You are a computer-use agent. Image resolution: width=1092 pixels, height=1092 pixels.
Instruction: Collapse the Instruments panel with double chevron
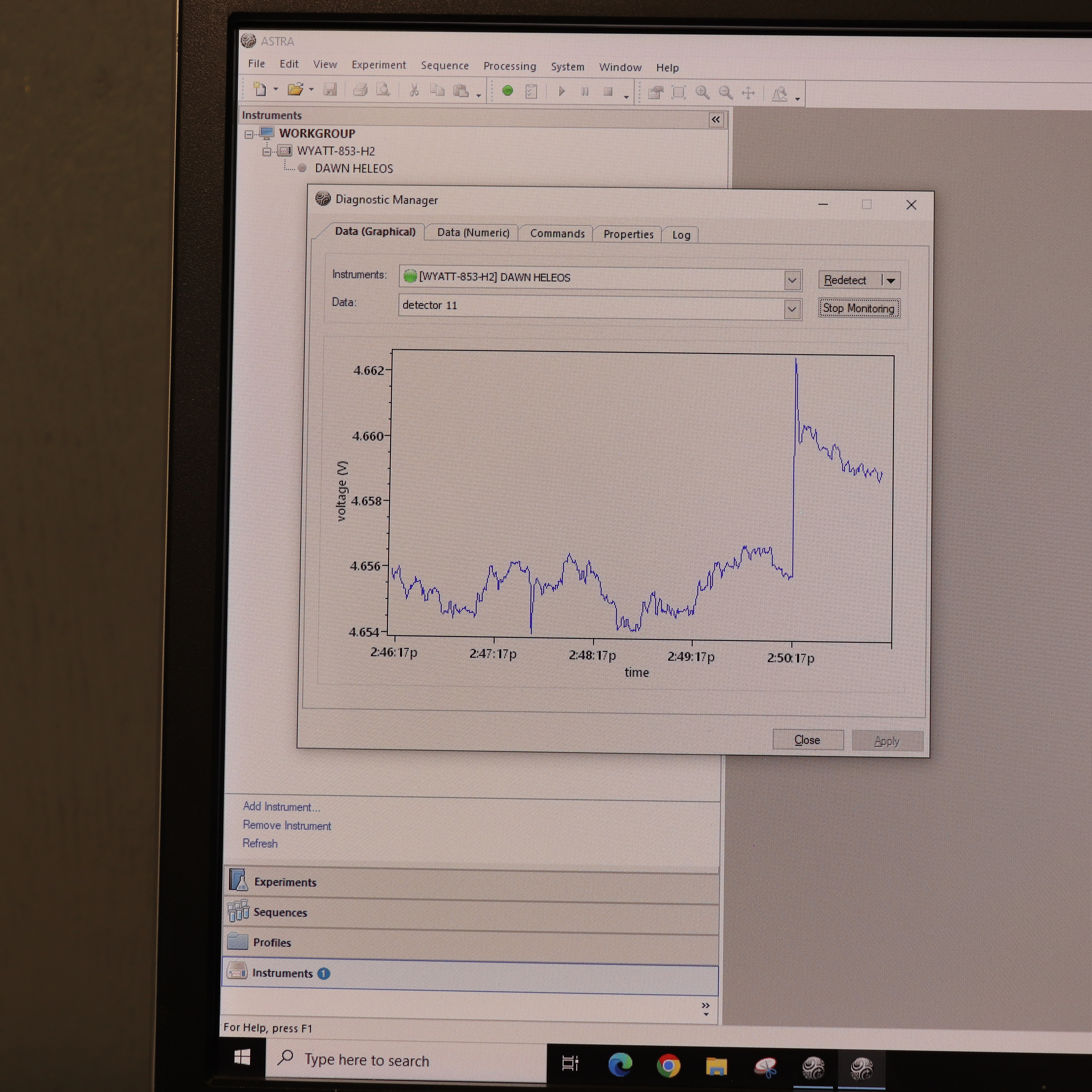(x=716, y=120)
